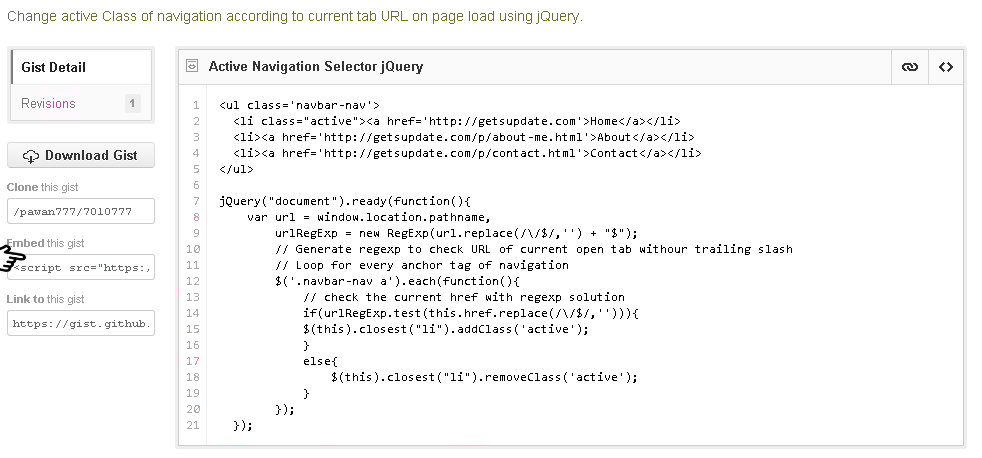Screen dimensions: 982x458
Task: Click line number 10
Action: [x=193, y=249]
